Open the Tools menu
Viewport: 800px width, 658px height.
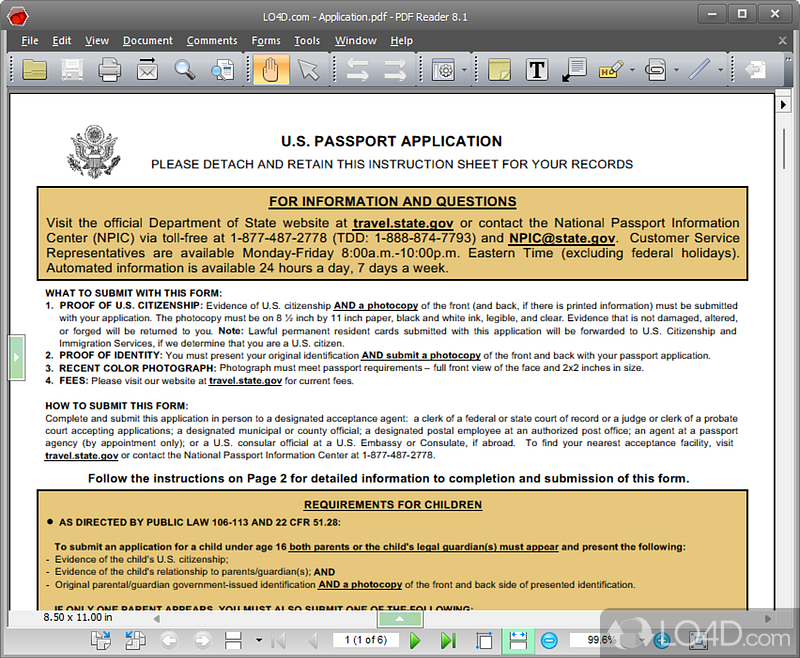click(x=307, y=40)
